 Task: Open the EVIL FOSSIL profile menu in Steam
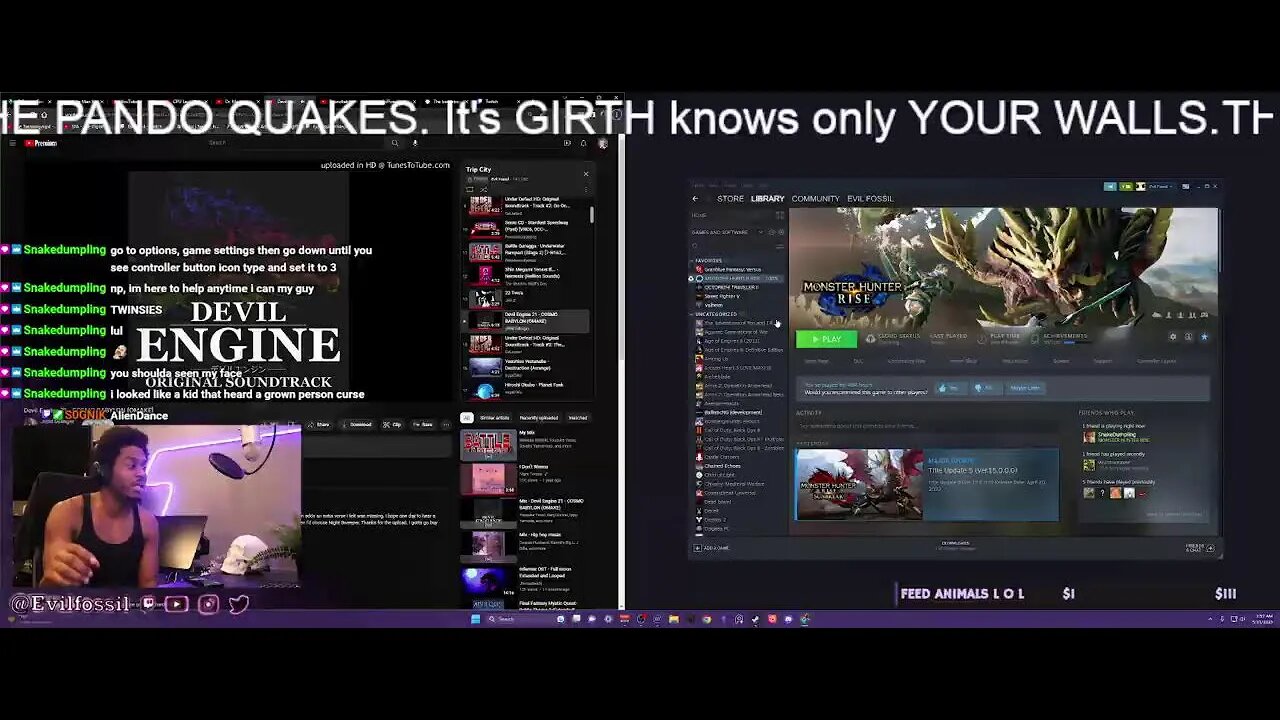(870, 199)
